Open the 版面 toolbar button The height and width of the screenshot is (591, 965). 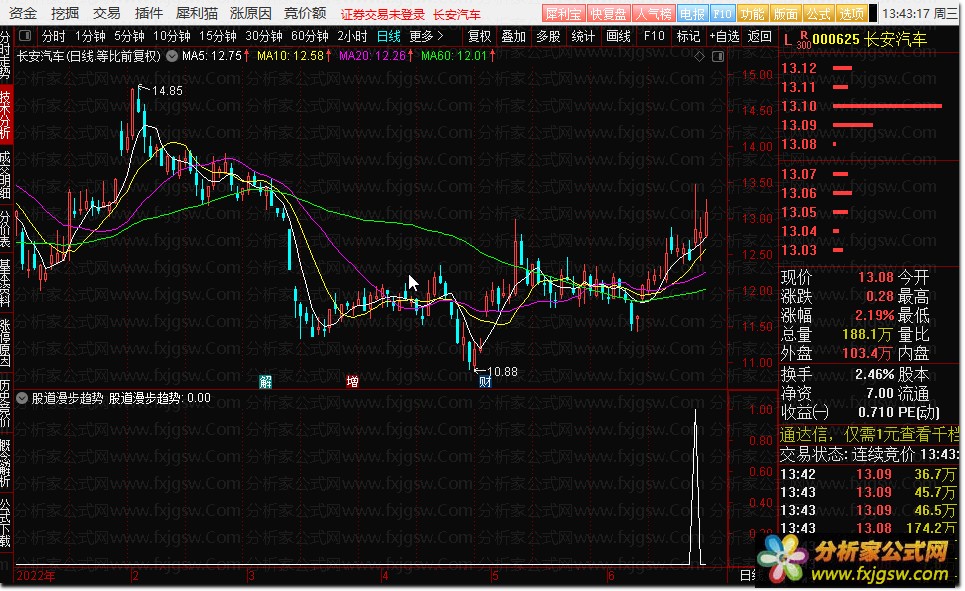click(785, 13)
